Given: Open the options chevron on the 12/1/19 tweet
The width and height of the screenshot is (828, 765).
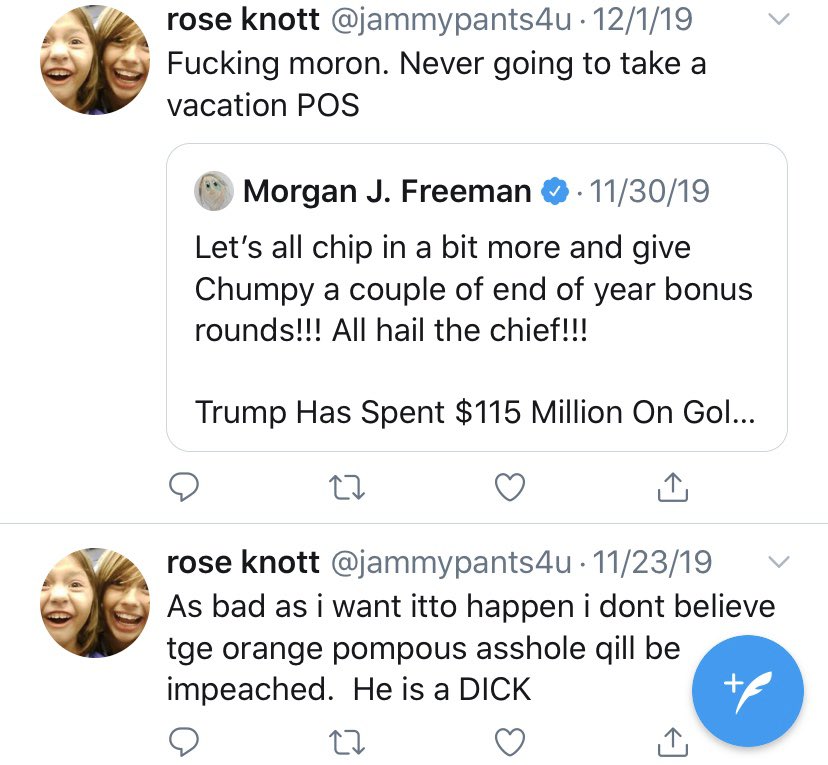Looking at the screenshot, I should 778,20.
